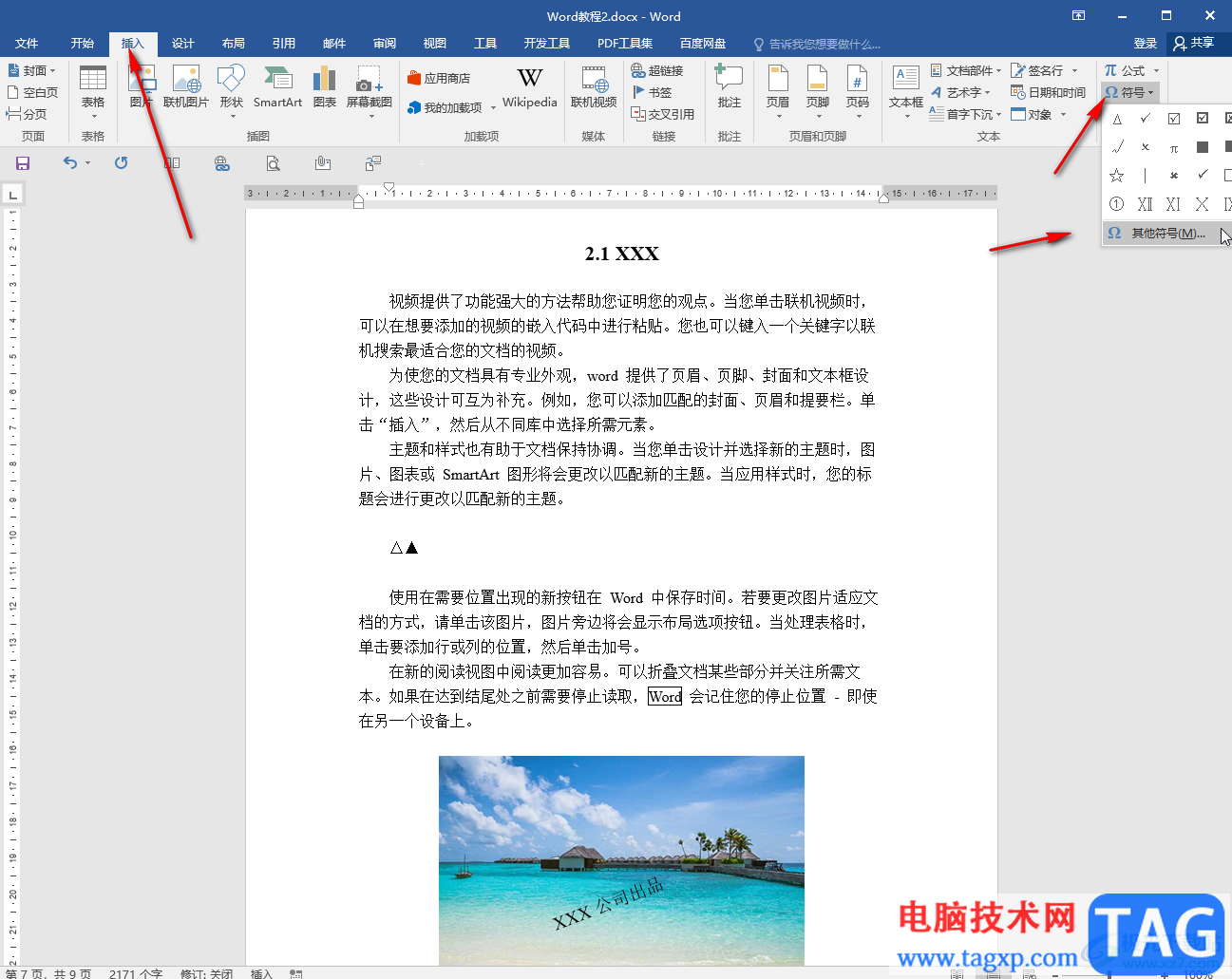This screenshot has height=979, width=1232.
Task: Select the beach image in the document
Action: pos(621,860)
